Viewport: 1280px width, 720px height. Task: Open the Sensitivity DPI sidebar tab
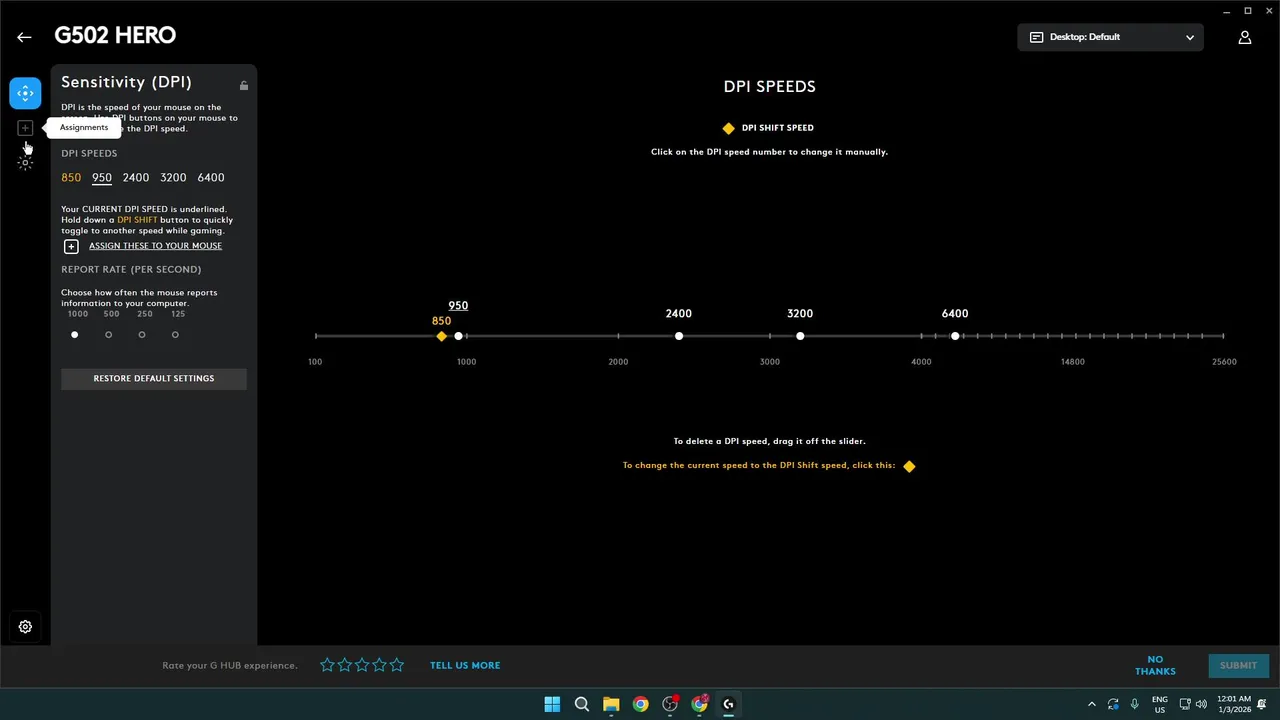tap(25, 92)
